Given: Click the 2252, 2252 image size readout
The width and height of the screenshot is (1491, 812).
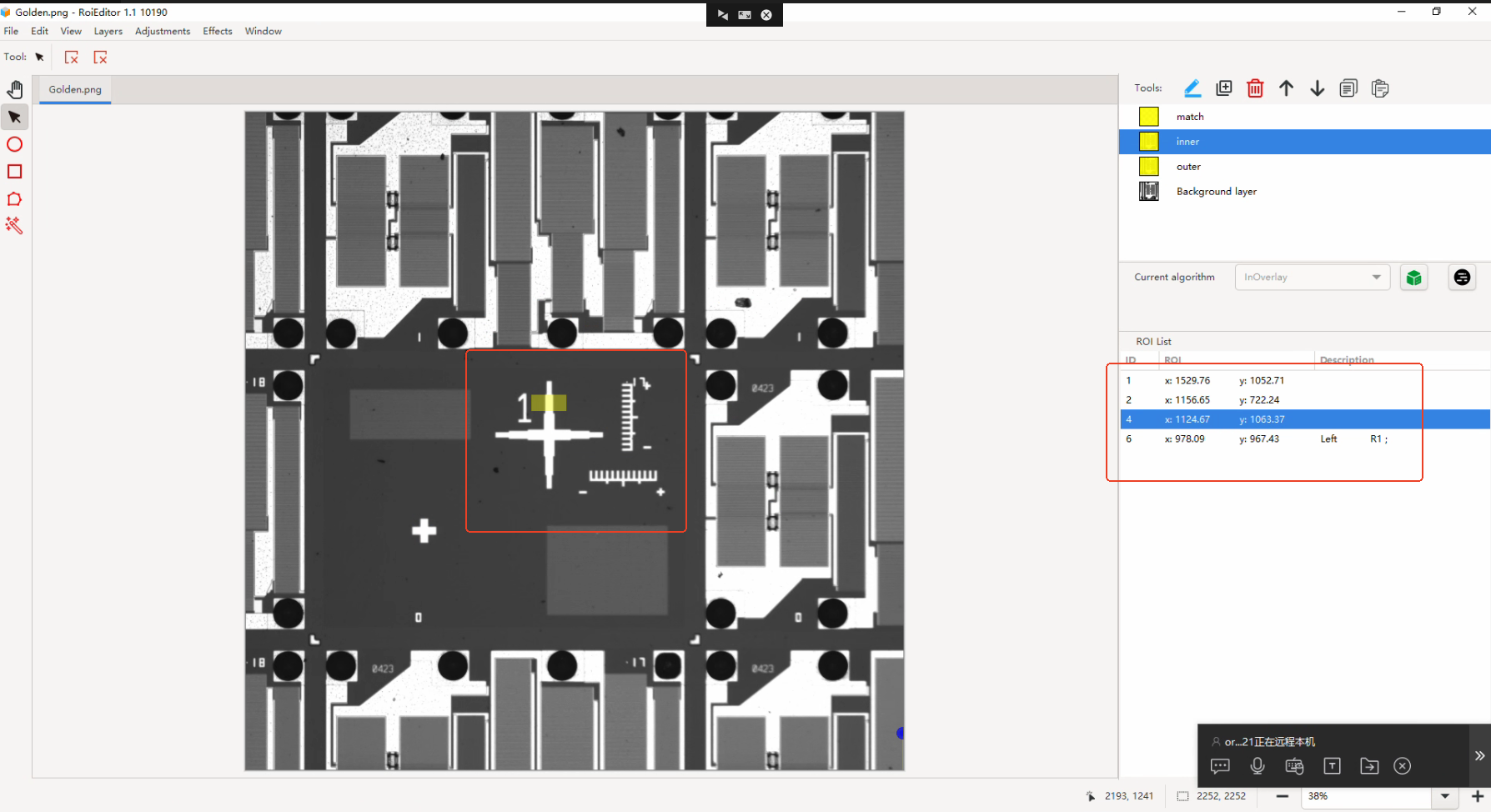Looking at the screenshot, I should [1221, 796].
